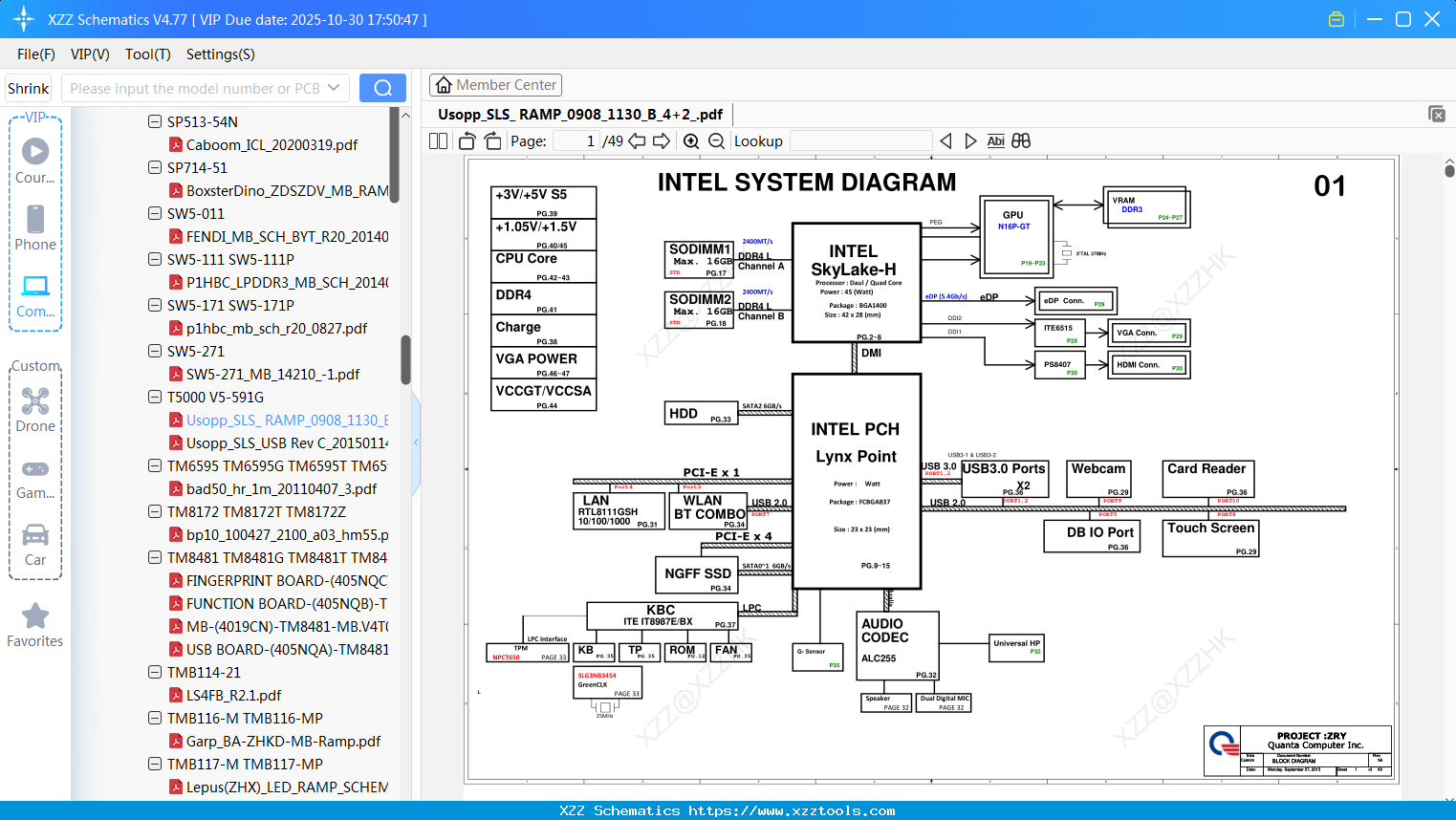Toggle the Abi match-text option
This screenshot has height=820, width=1456.
(x=995, y=141)
